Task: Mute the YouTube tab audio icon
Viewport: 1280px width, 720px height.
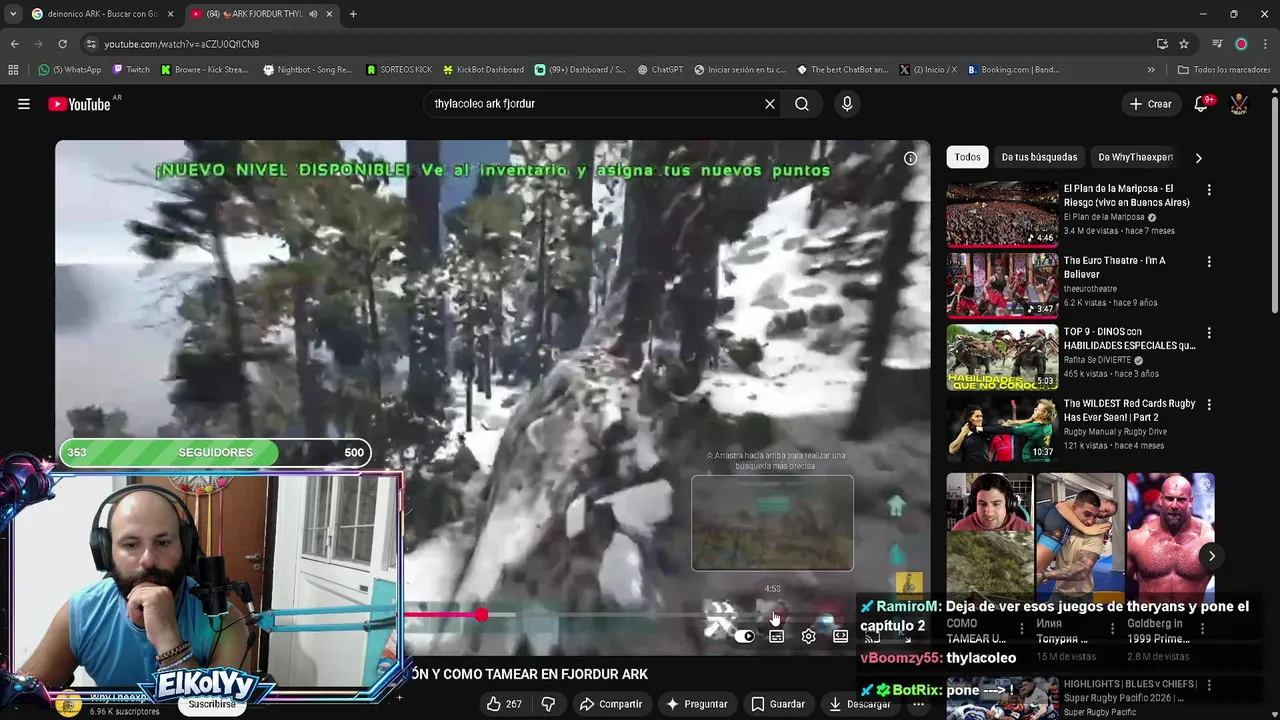Action: (x=313, y=14)
